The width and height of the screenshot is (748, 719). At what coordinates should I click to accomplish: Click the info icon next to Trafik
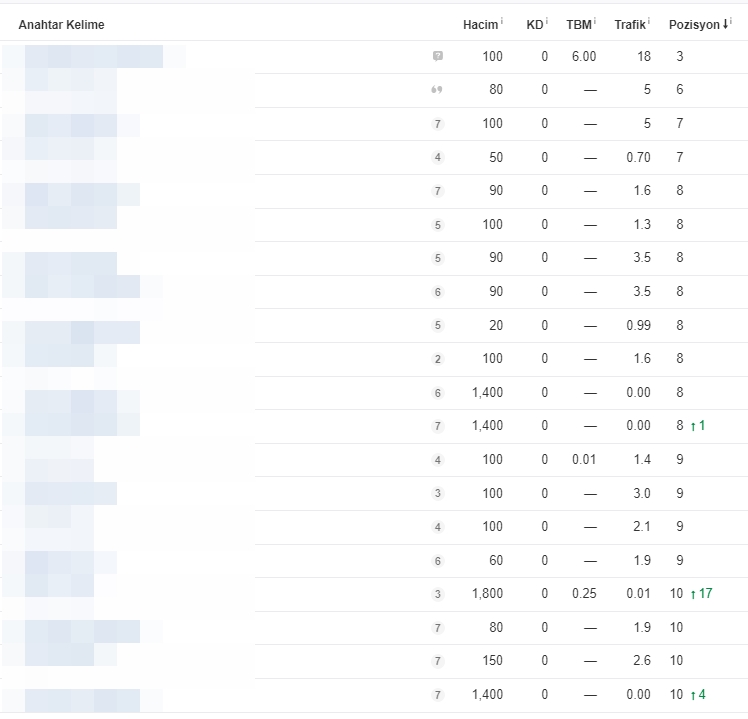pyautogui.click(x=649, y=21)
